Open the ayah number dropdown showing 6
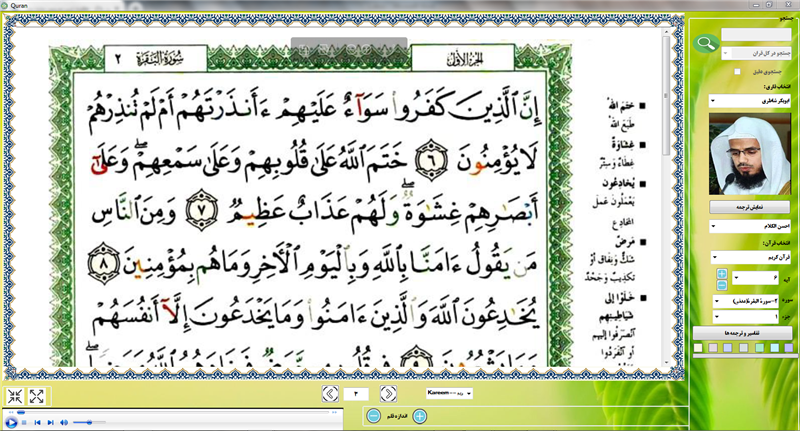 (x=755, y=278)
